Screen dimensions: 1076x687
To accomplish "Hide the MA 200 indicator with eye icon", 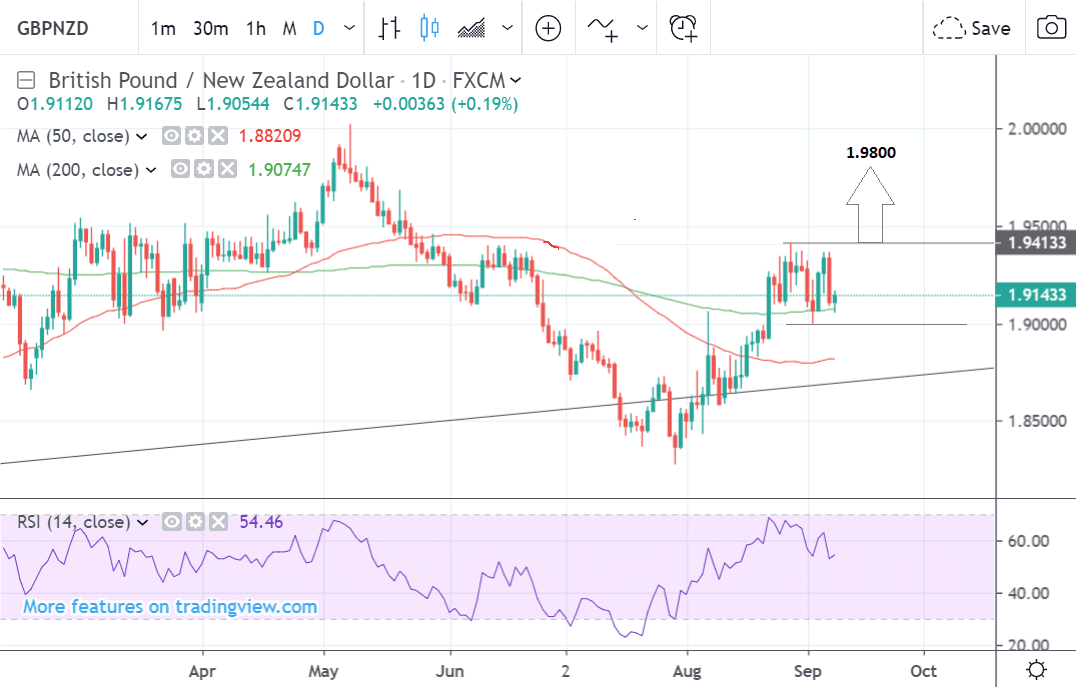I will pyautogui.click(x=180, y=169).
